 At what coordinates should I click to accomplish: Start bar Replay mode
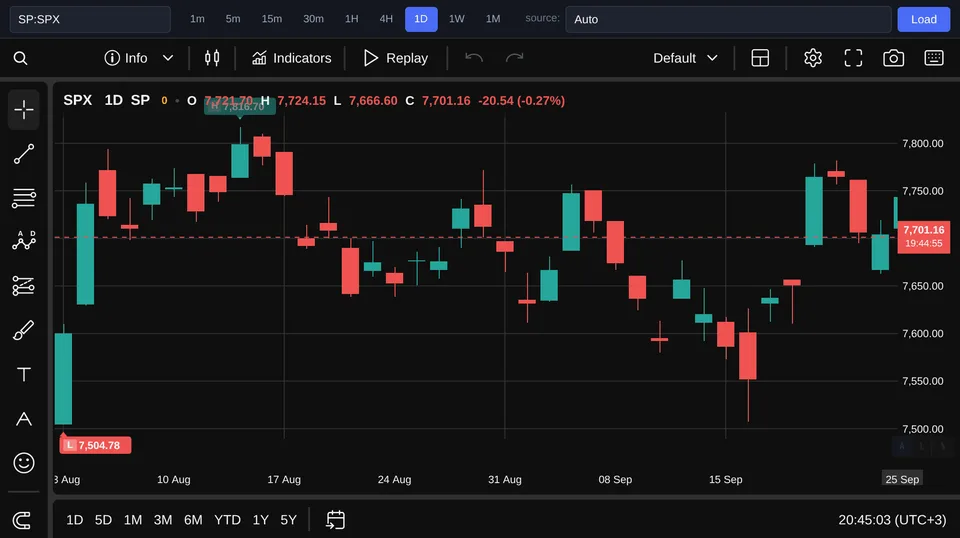point(396,58)
